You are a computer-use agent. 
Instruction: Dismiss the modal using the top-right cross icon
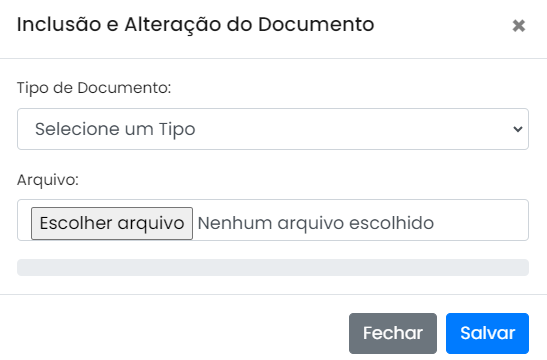pos(519,25)
